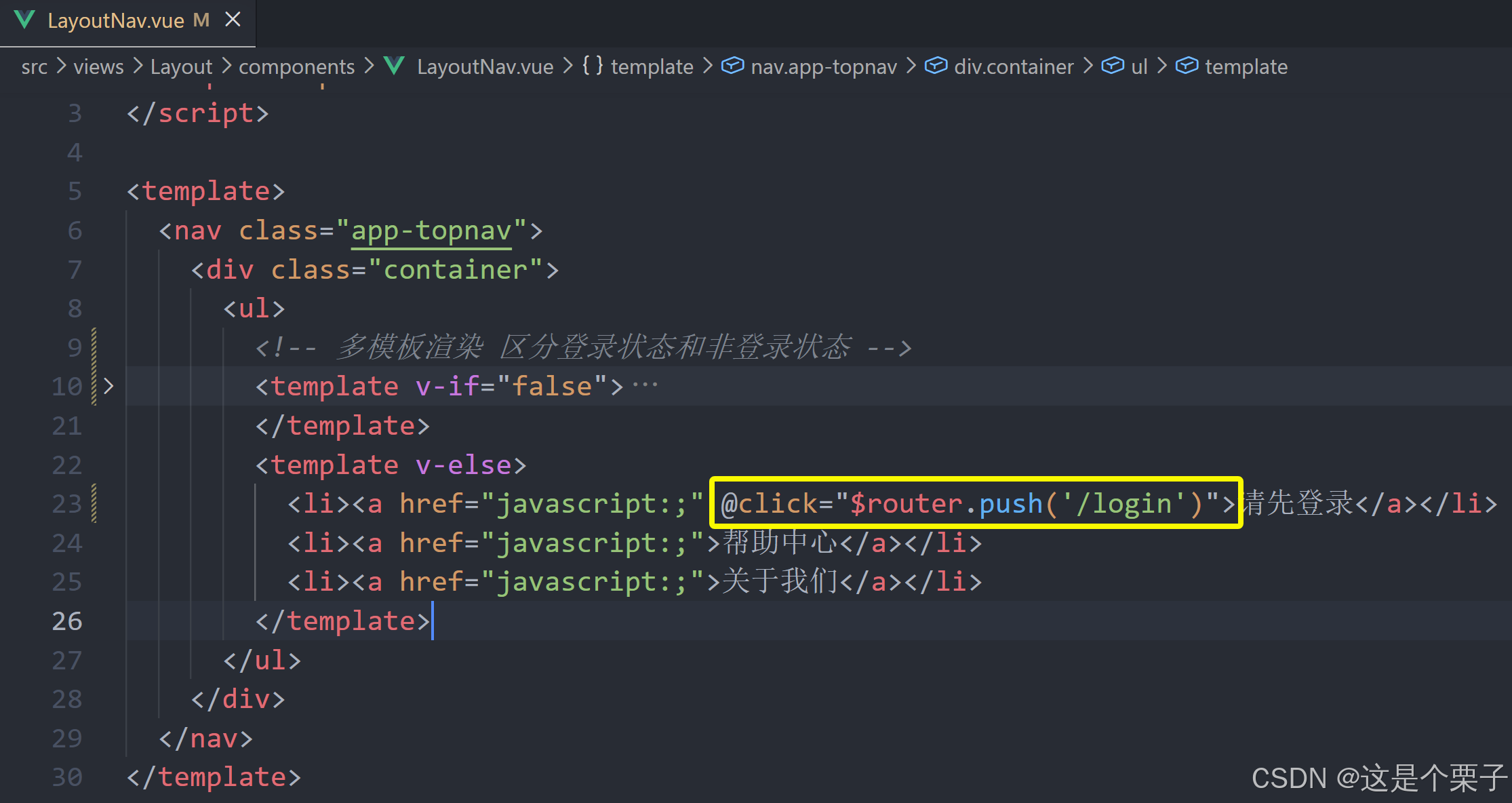Click the modified-line marker beside line 23
The image size is (1512, 803).
(x=94, y=503)
